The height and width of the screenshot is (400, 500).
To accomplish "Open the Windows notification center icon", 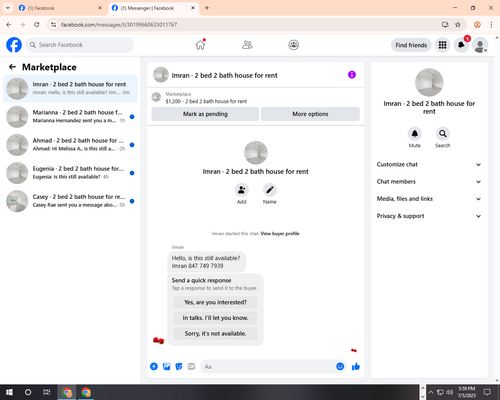I will (x=487, y=392).
